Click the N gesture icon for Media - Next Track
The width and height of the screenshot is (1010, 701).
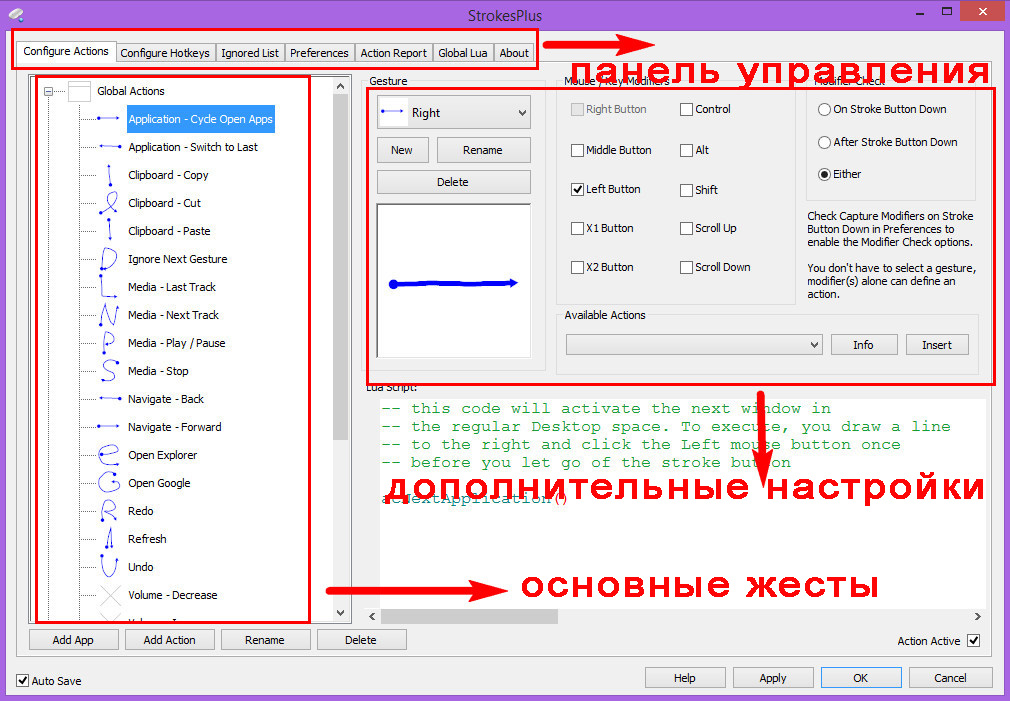(109, 315)
